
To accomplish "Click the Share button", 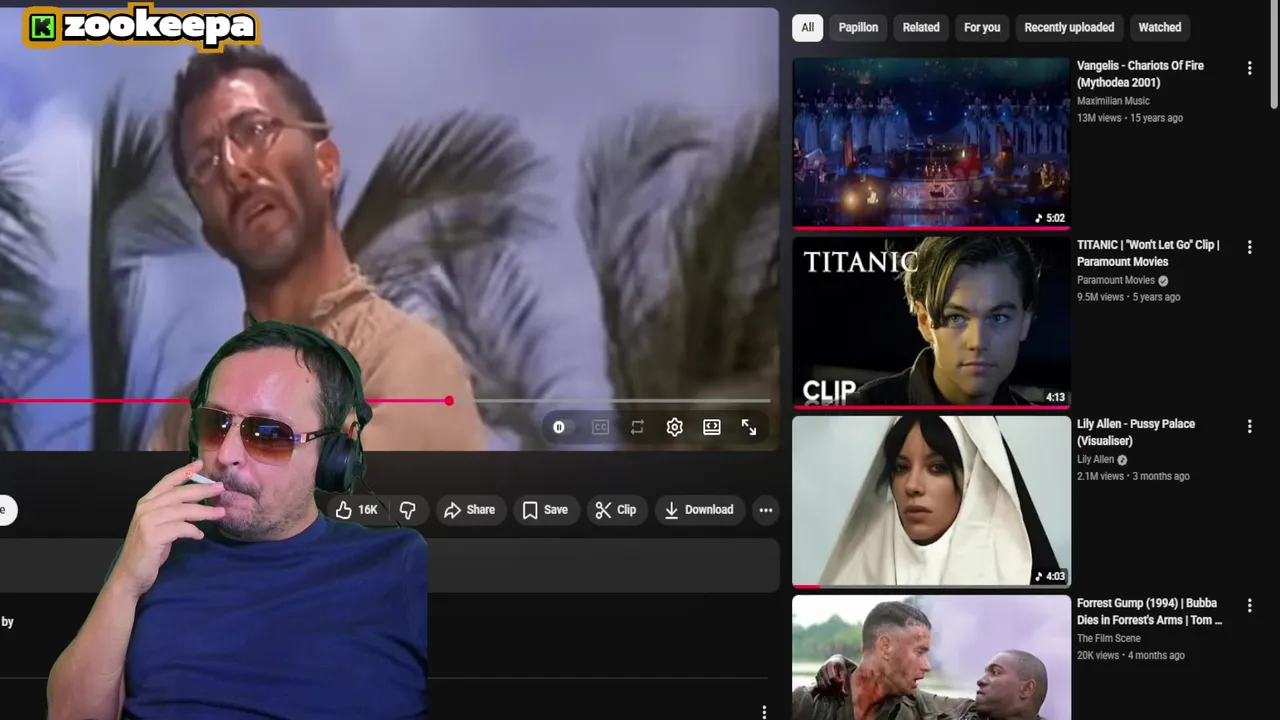I will click(x=470, y=510).
